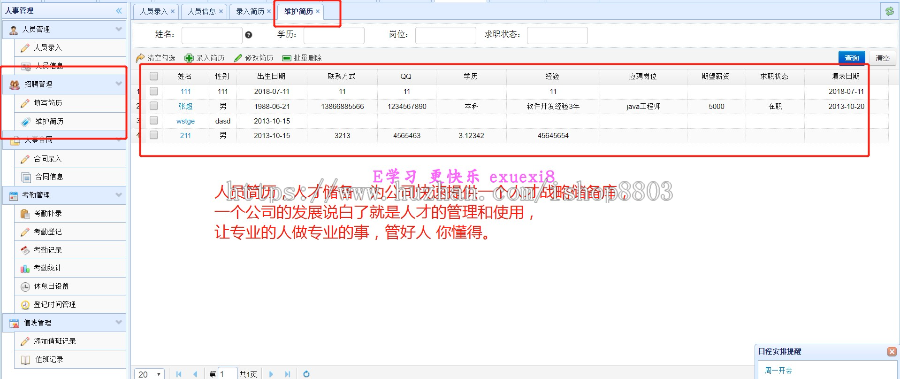Collapse the 人事管理 sidebar with double-arrow icon
Screen dimensions: 900x379
pos(119,10)
